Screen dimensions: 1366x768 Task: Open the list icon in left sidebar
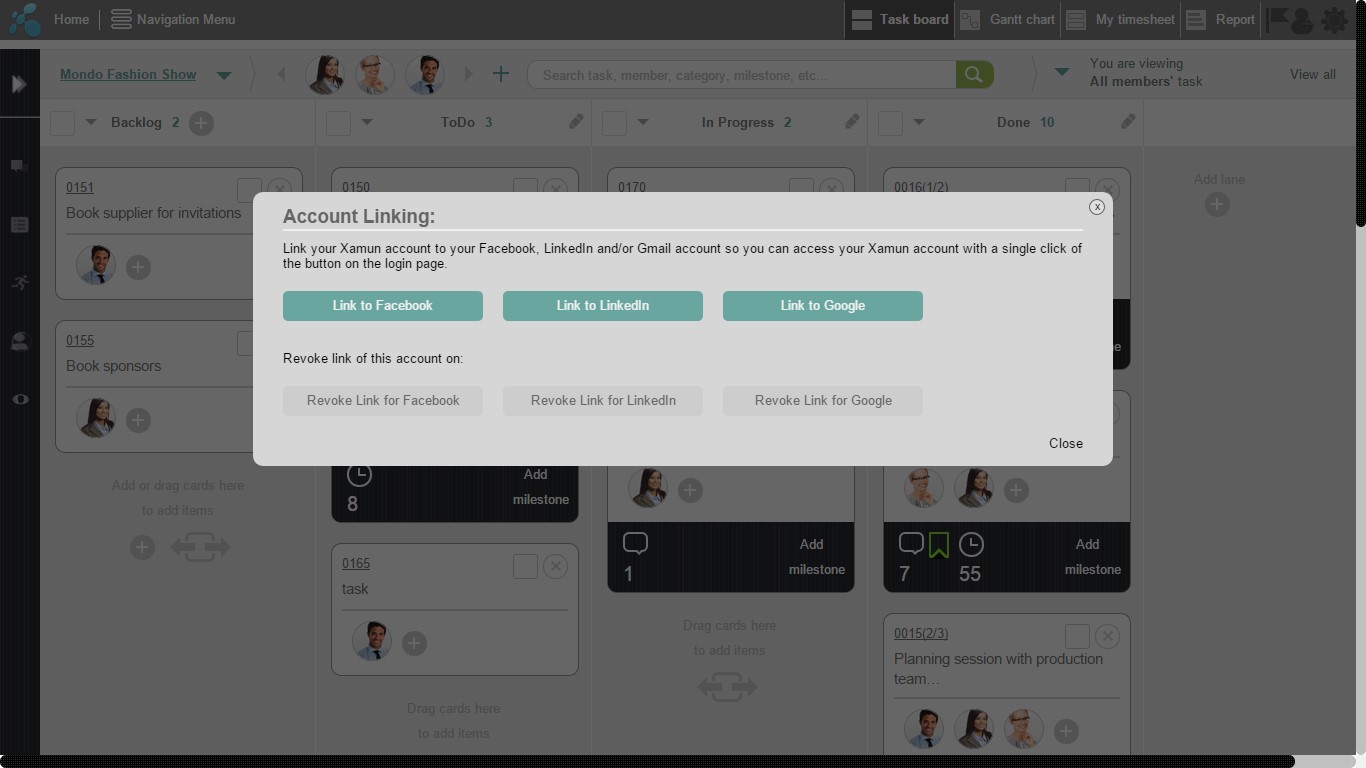point(19,225)
